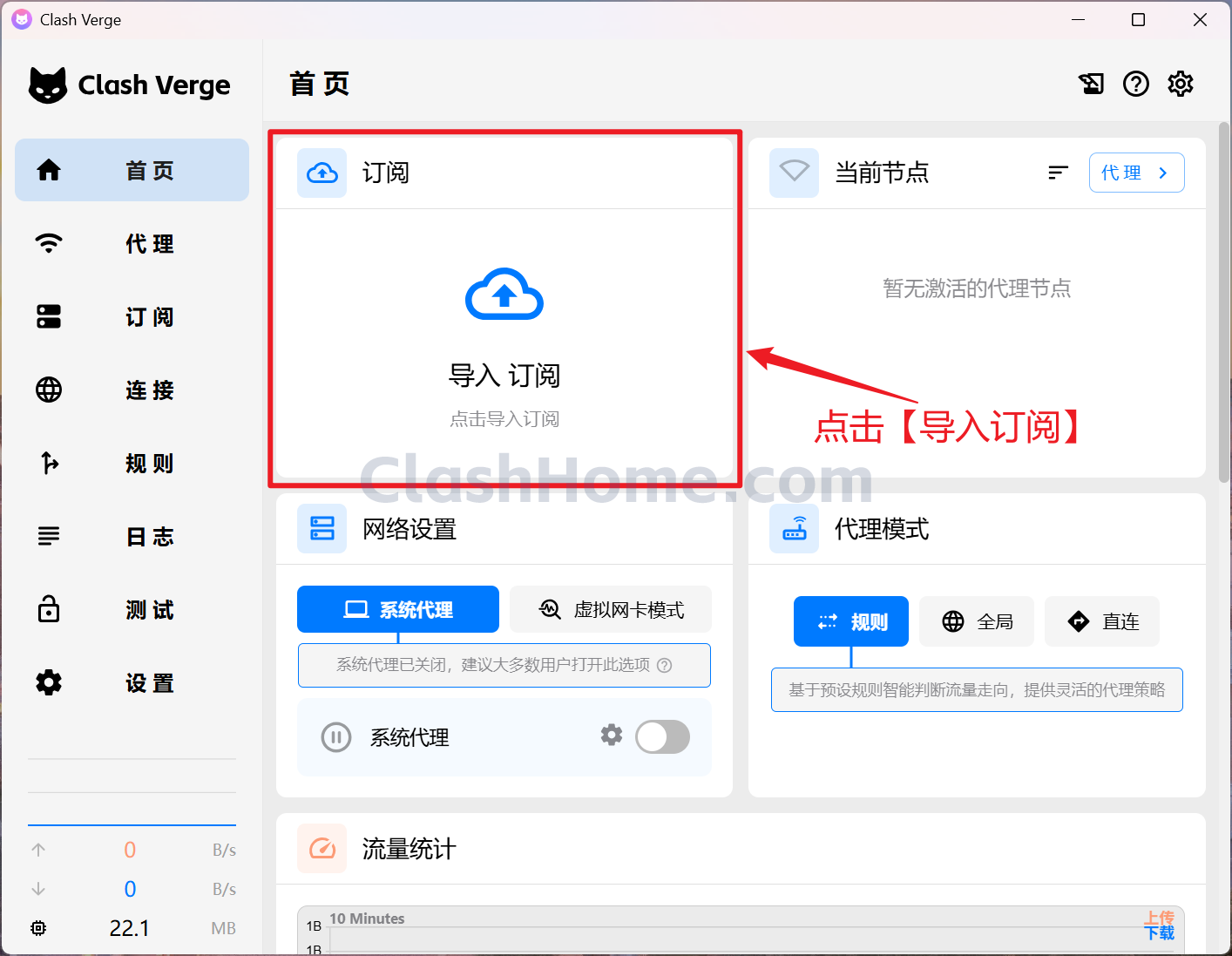Select the 规则 proxy mode
1232x956 pixels.
pyautogui.click(x=851, y=621)
